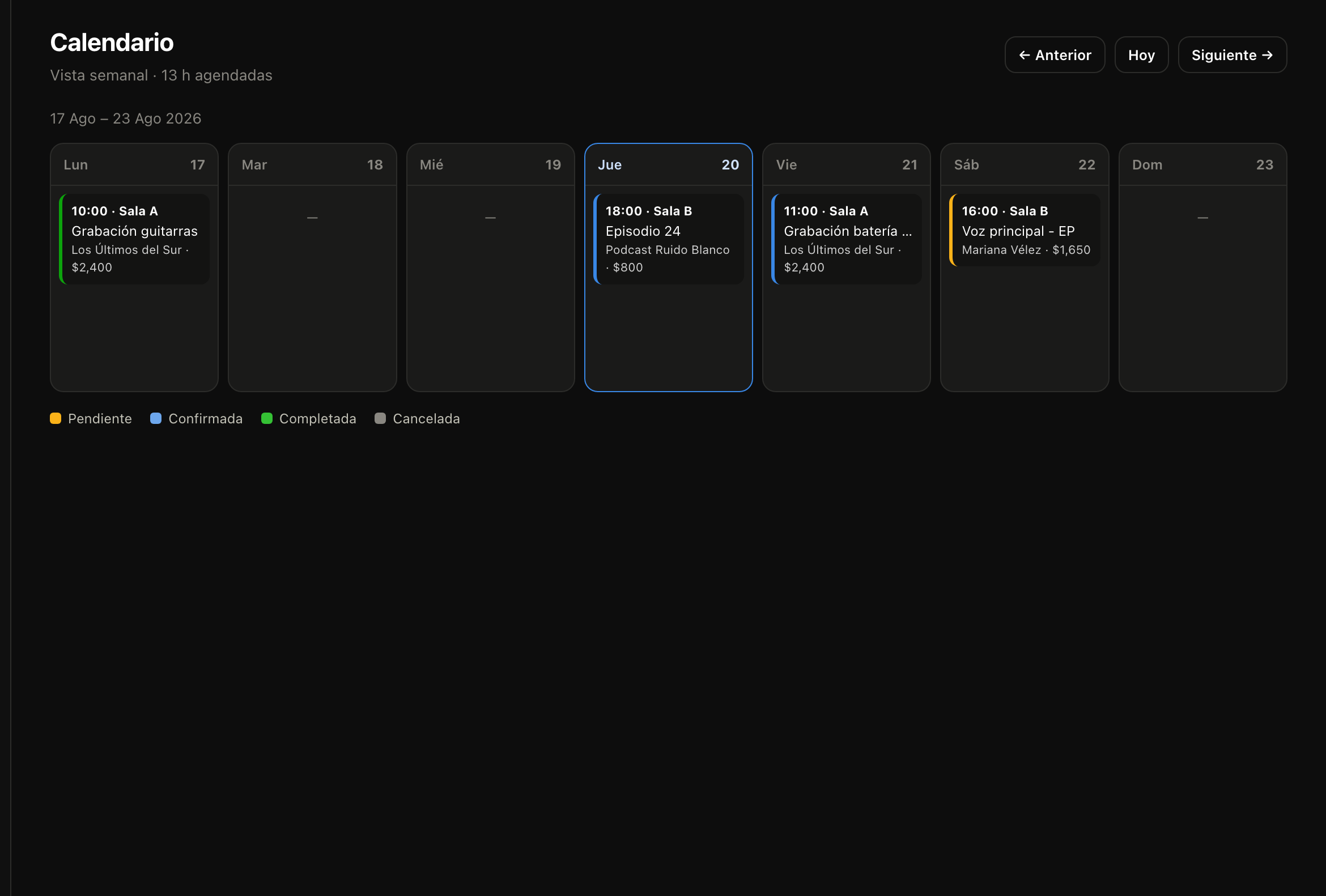1326x896 pixels.
Task: Click the Calendario page title
Action: 112,43
